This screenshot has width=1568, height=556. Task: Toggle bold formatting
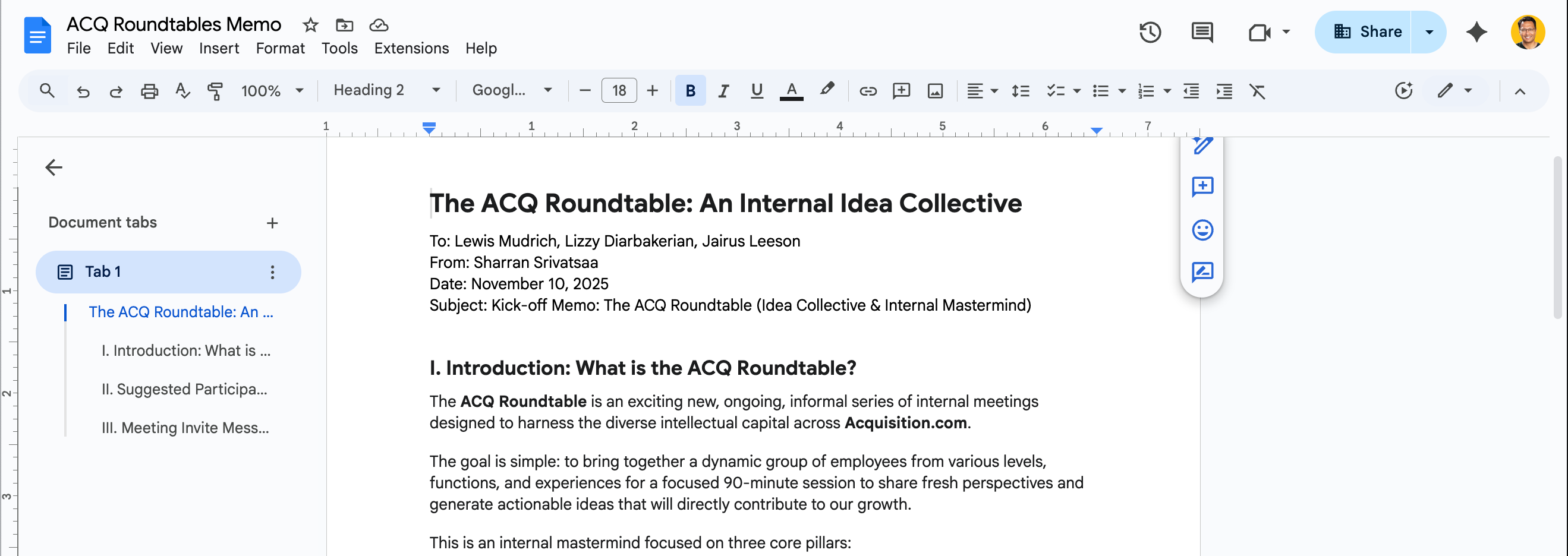(690, 91)
